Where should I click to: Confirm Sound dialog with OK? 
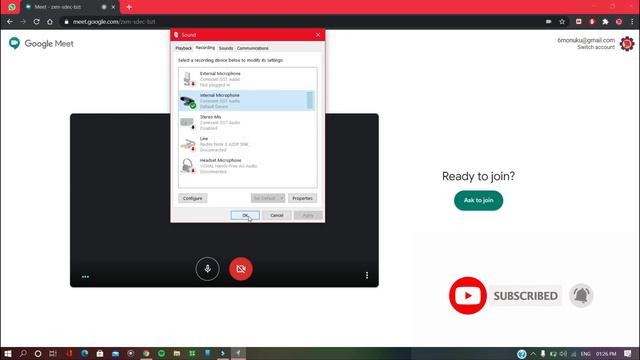245,215
